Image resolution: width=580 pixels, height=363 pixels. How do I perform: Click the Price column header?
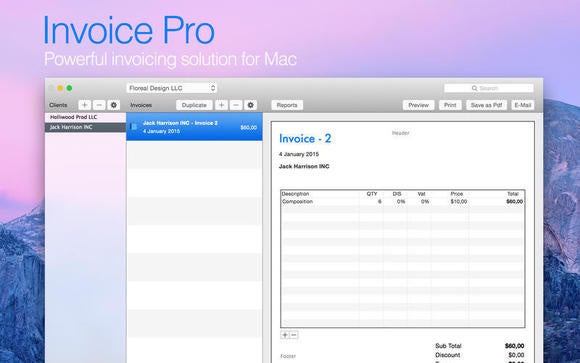pos(457,194)
